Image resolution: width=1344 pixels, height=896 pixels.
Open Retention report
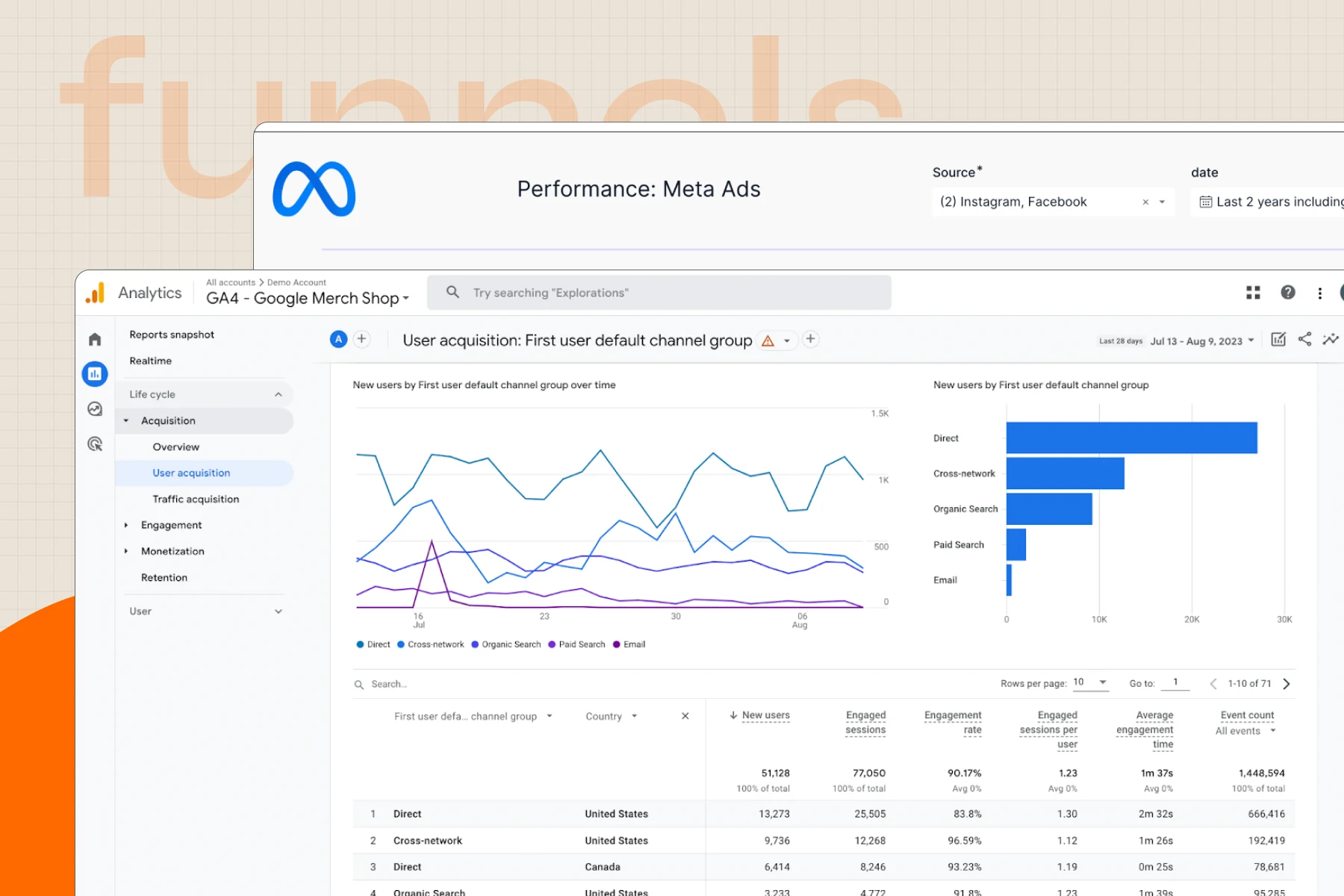(x=164, y=578)
